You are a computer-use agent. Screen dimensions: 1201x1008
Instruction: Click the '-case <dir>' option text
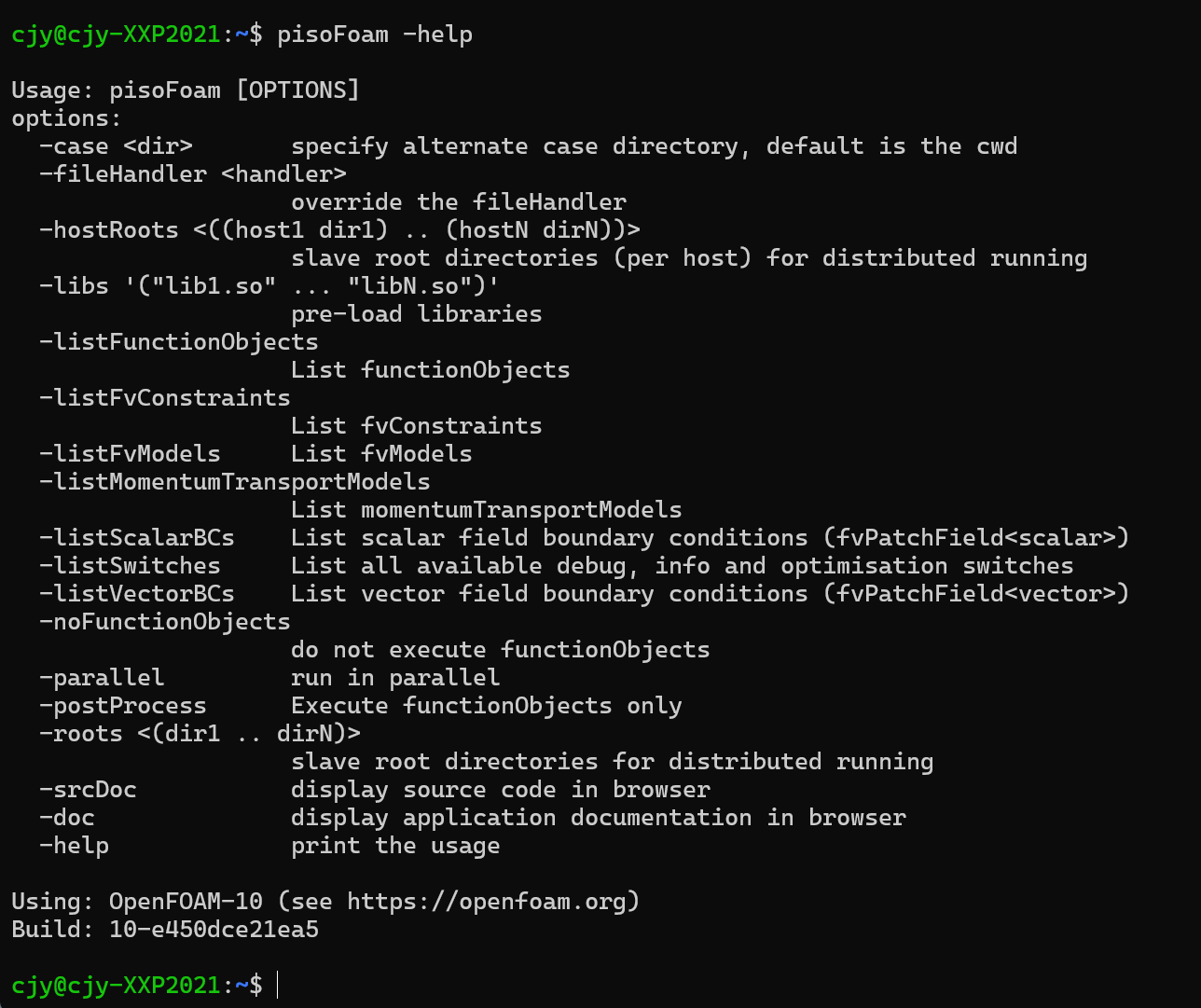coord(116,146)
